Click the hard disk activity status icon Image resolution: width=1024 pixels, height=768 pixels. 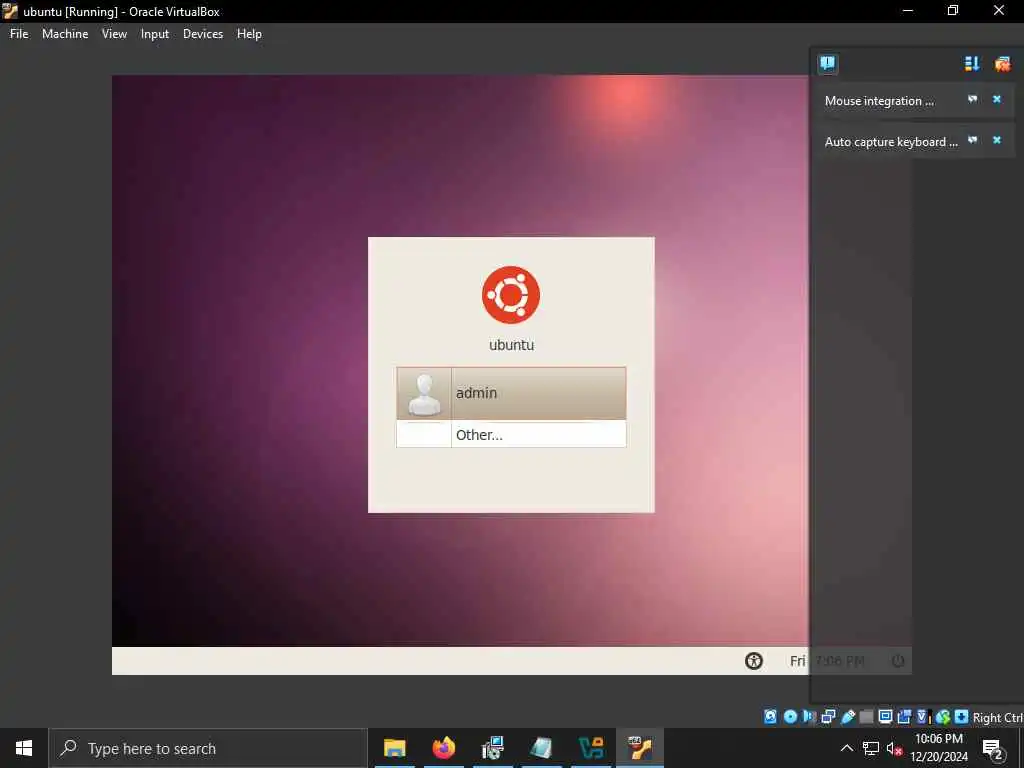tap(771, 717)
